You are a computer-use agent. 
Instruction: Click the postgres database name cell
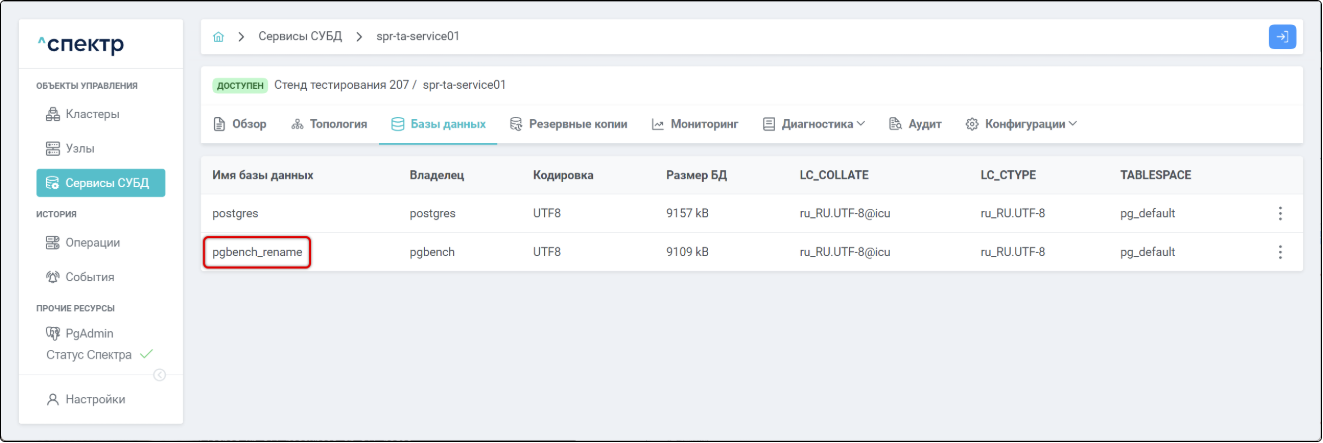(236, 213)
